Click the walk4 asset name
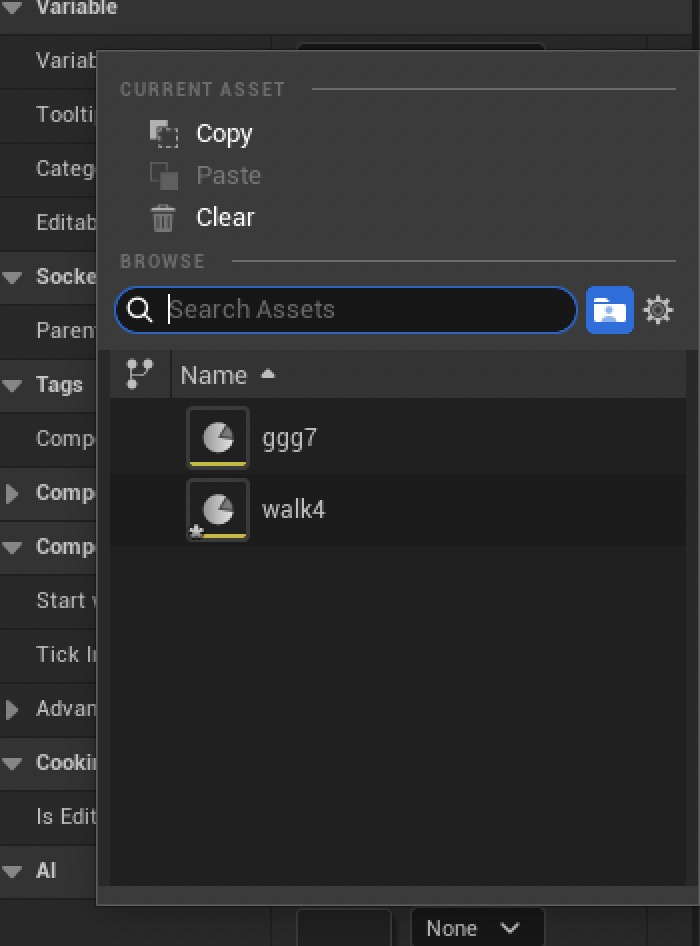The width and height of the screenshot is (700, 946). [293, 510]
